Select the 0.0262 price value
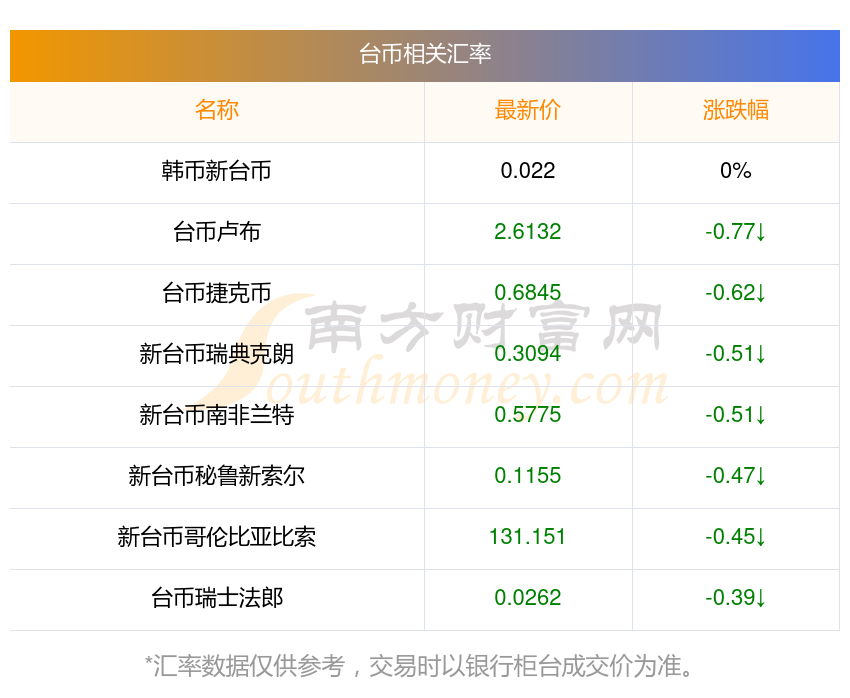 (527, 598)
